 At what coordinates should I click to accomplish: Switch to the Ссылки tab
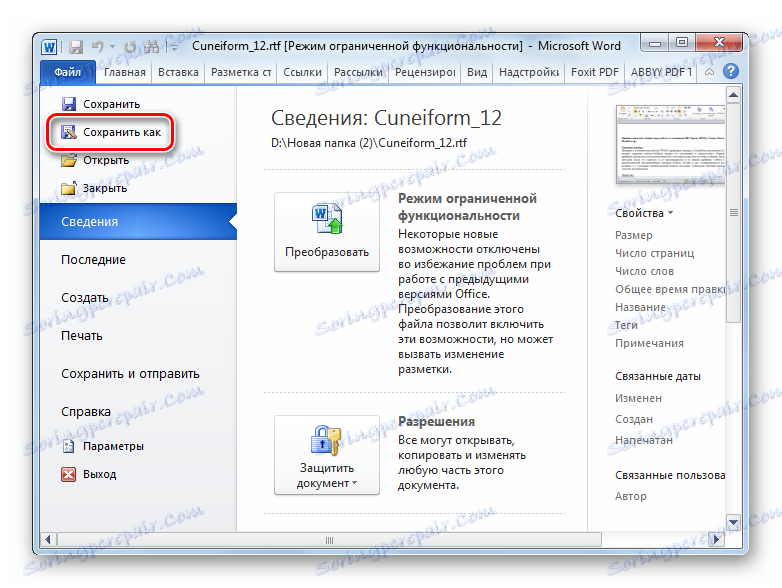[302, 72]
